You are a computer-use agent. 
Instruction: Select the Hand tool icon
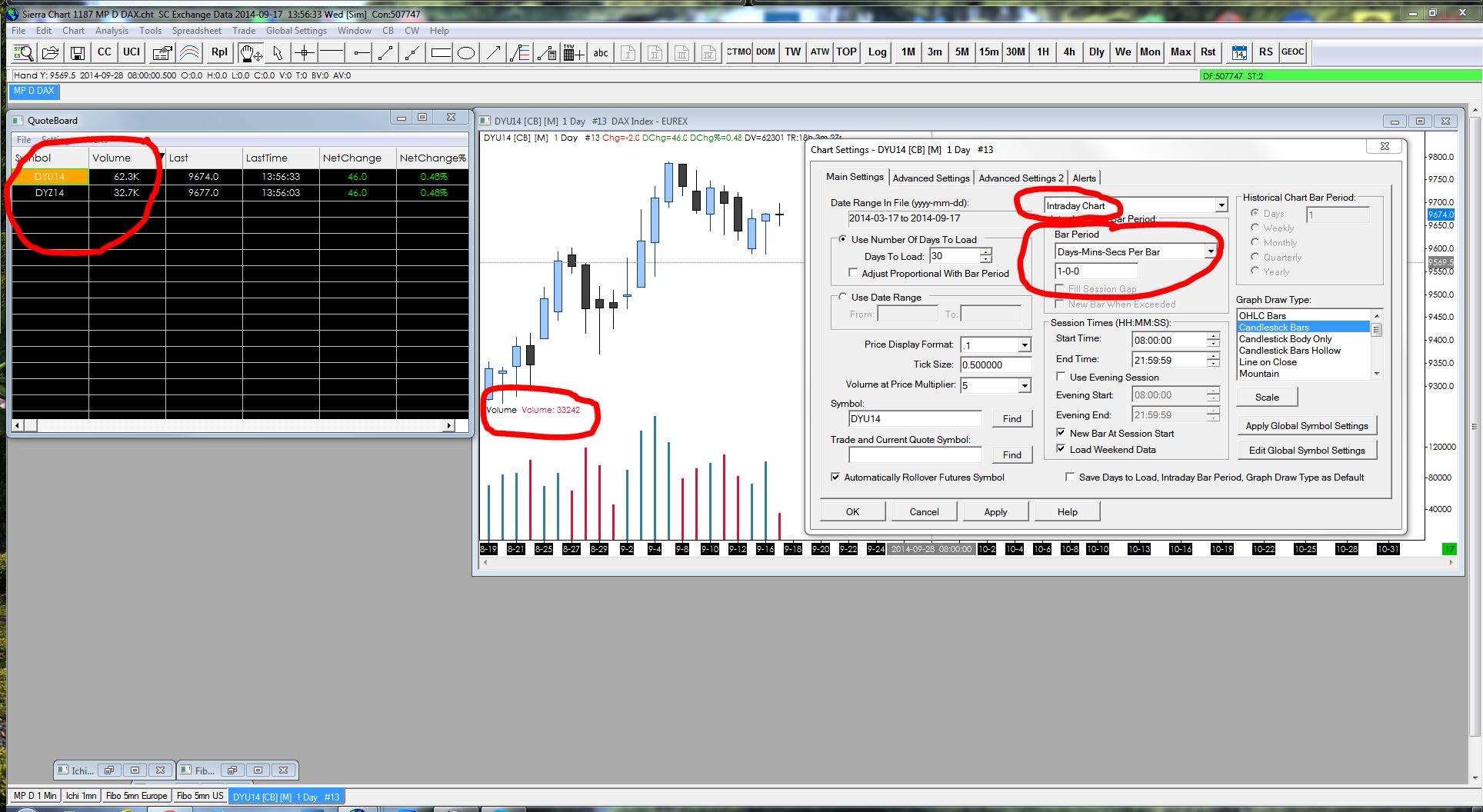(250, 52)
